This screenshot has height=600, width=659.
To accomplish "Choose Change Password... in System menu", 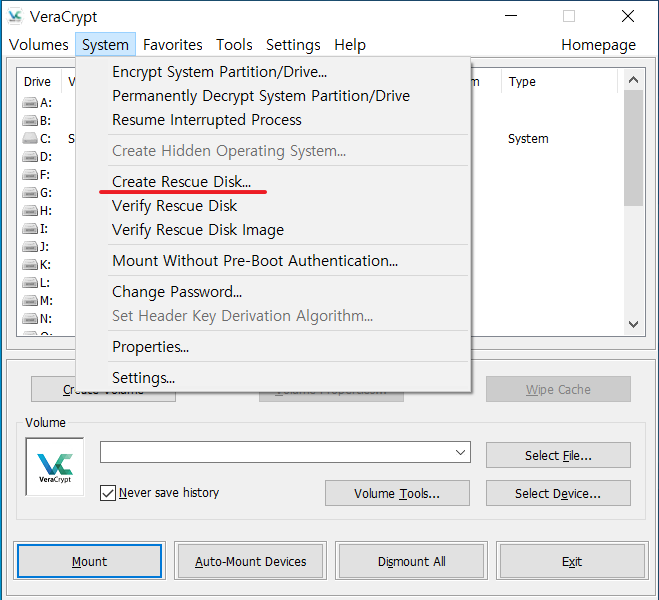I will pos(273,292).
